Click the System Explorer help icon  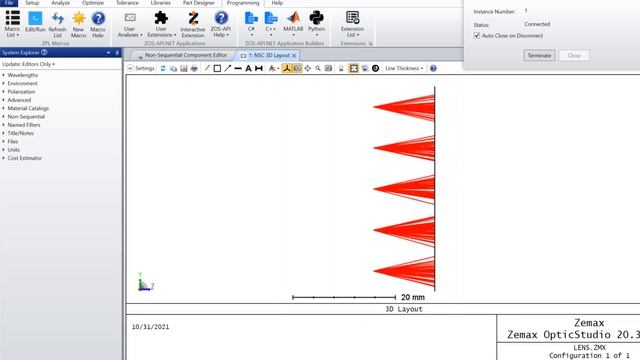click(44, 52)
